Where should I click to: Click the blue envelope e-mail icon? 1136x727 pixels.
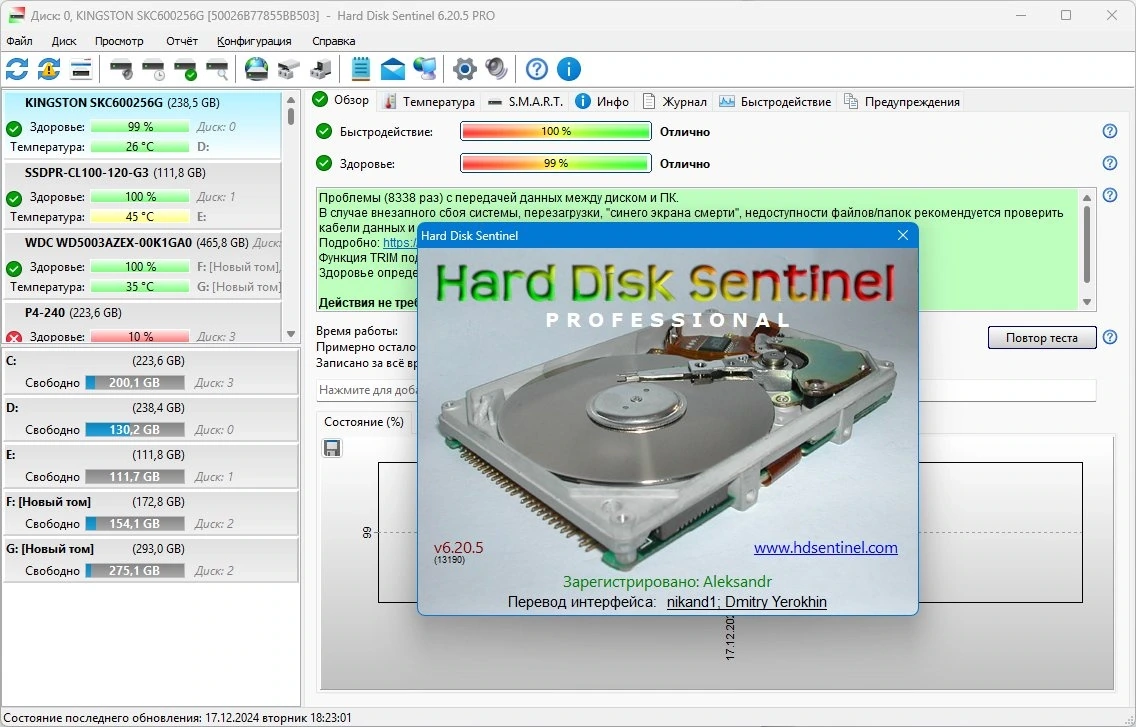coord(393,70)
